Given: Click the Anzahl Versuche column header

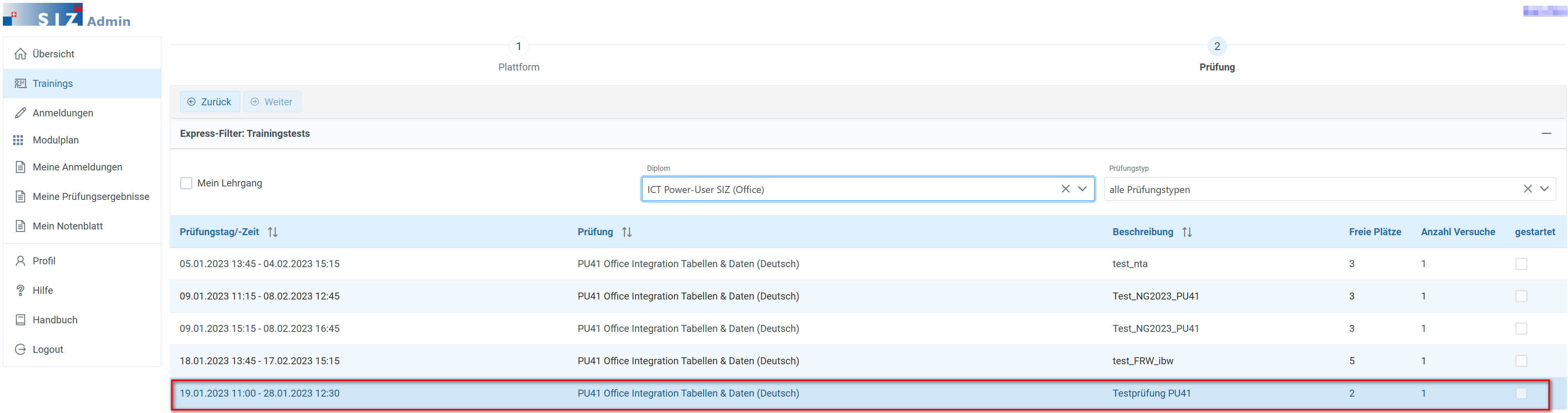Looking at the screenshot, I should pyautogui.click(x=1458, y=232).
